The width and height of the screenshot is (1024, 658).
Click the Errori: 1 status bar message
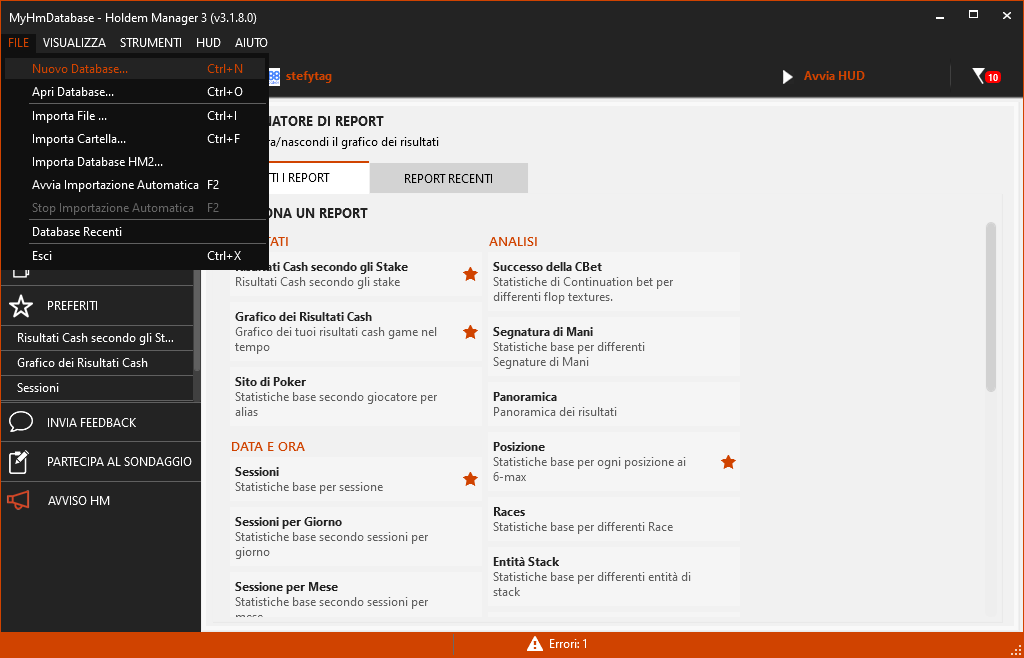coord(568,644)
